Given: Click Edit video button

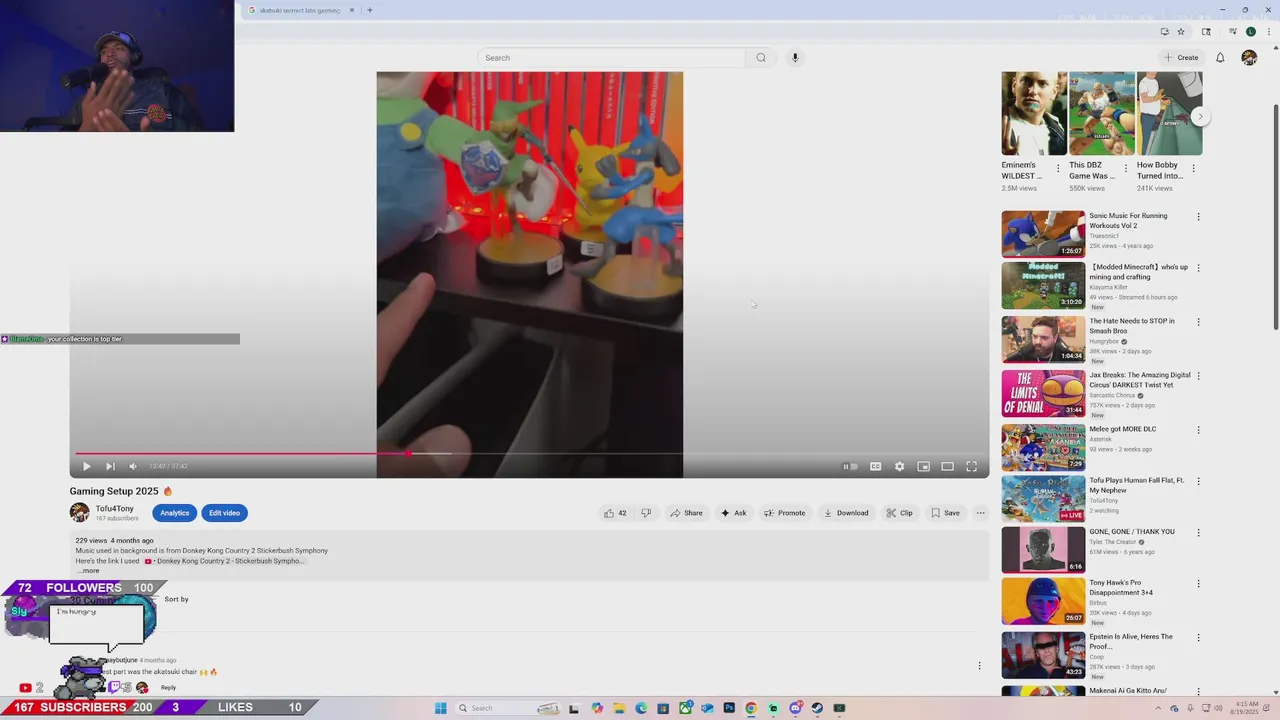Looking at the screenshot, I should tap(224, 513).
